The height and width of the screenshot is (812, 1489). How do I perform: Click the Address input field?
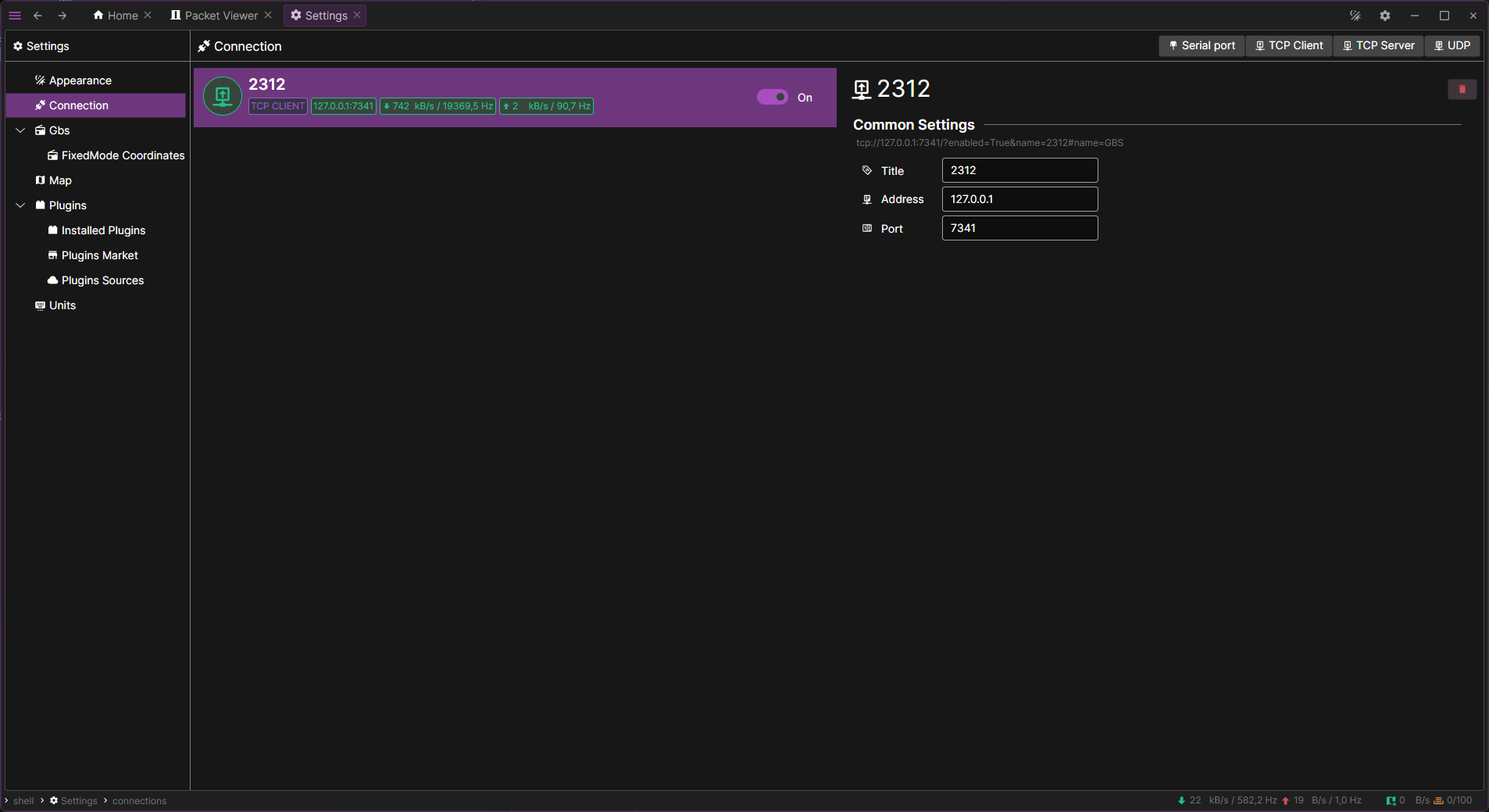point(1019,199)
